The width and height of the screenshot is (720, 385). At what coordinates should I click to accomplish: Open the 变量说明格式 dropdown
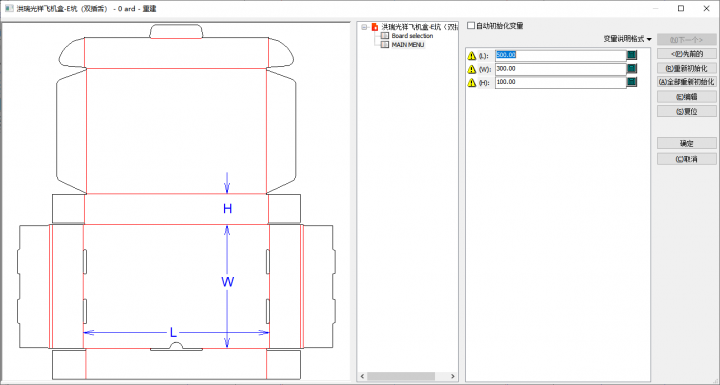click(627, 39)
